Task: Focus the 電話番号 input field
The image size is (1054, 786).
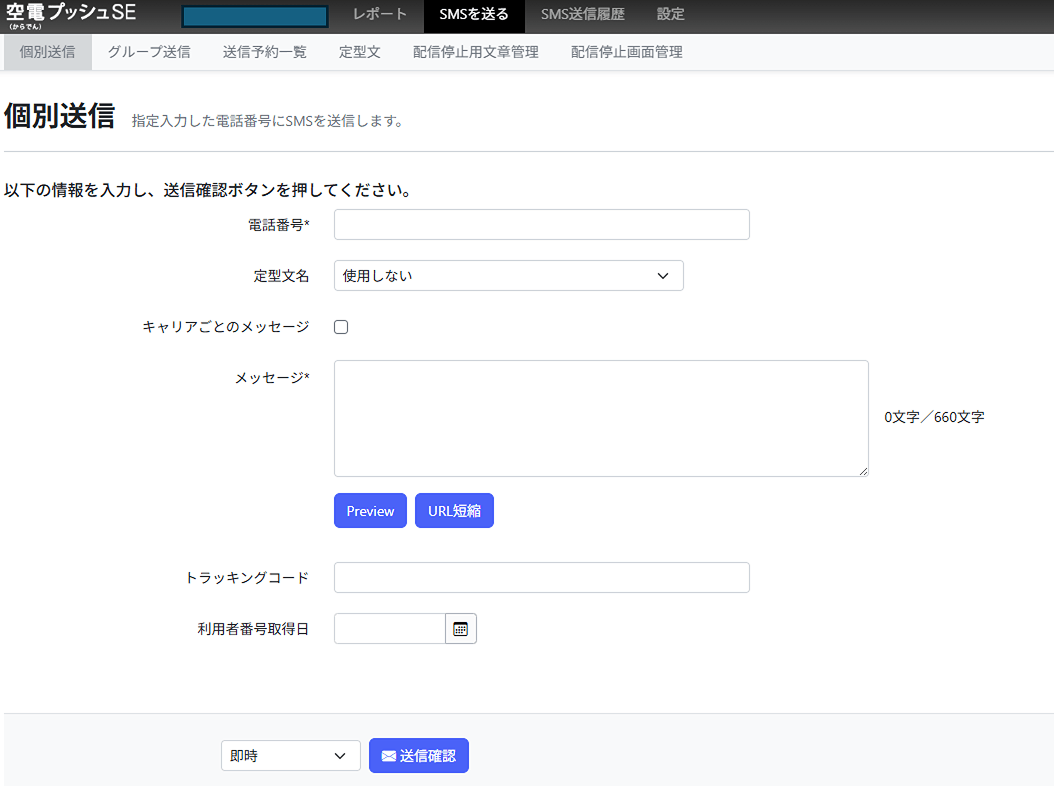Action: [542, 225]
